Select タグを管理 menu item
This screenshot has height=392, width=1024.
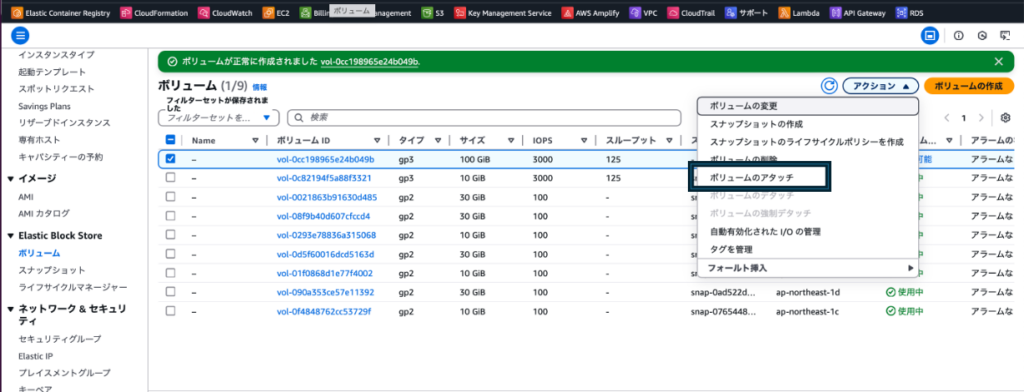[808, 249]
